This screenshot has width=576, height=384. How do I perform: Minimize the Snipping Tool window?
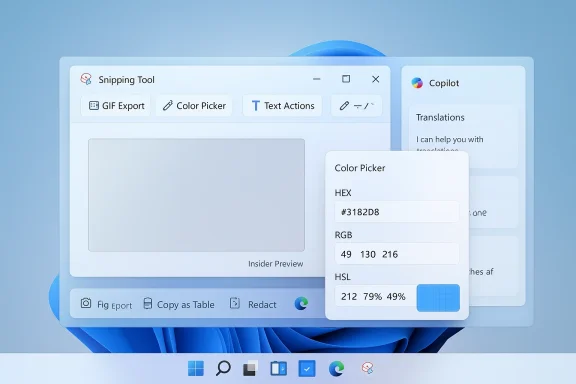click(x=316, y=79)
